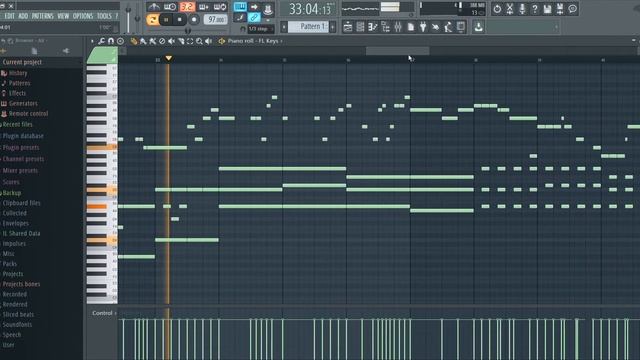Open the EDIT menu
Screen dimensions: 640x360
[x=9, y=16]
